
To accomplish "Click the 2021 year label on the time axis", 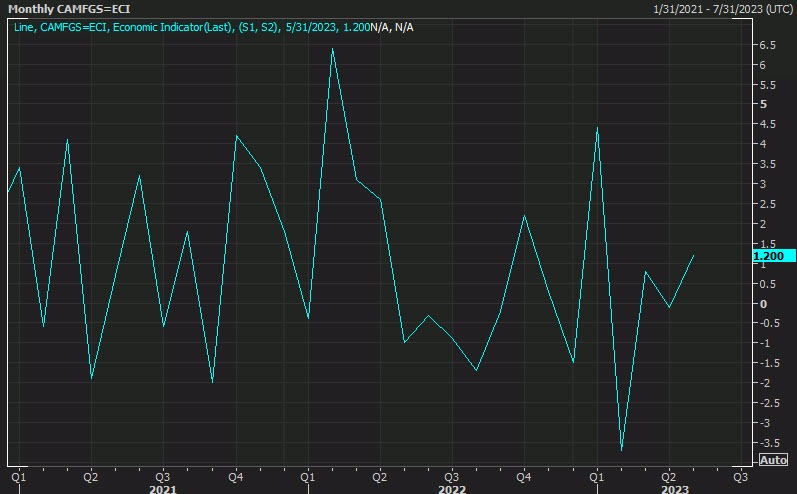I will point(163,489).
